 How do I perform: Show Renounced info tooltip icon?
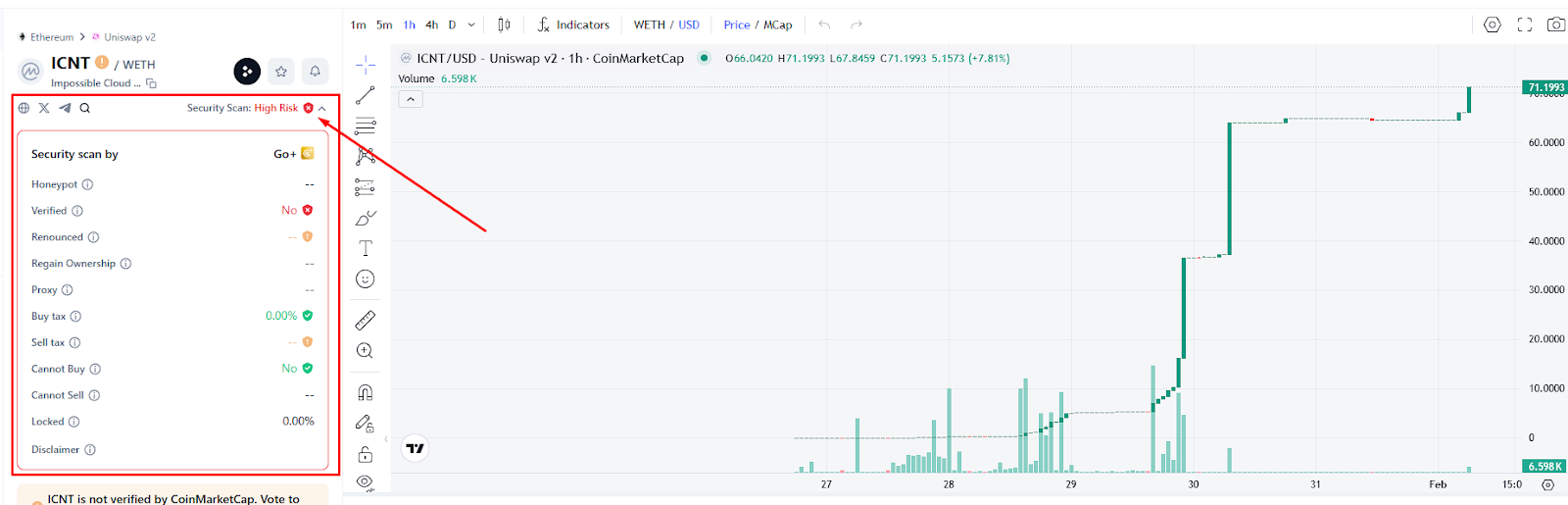click(x=93, y=237)
